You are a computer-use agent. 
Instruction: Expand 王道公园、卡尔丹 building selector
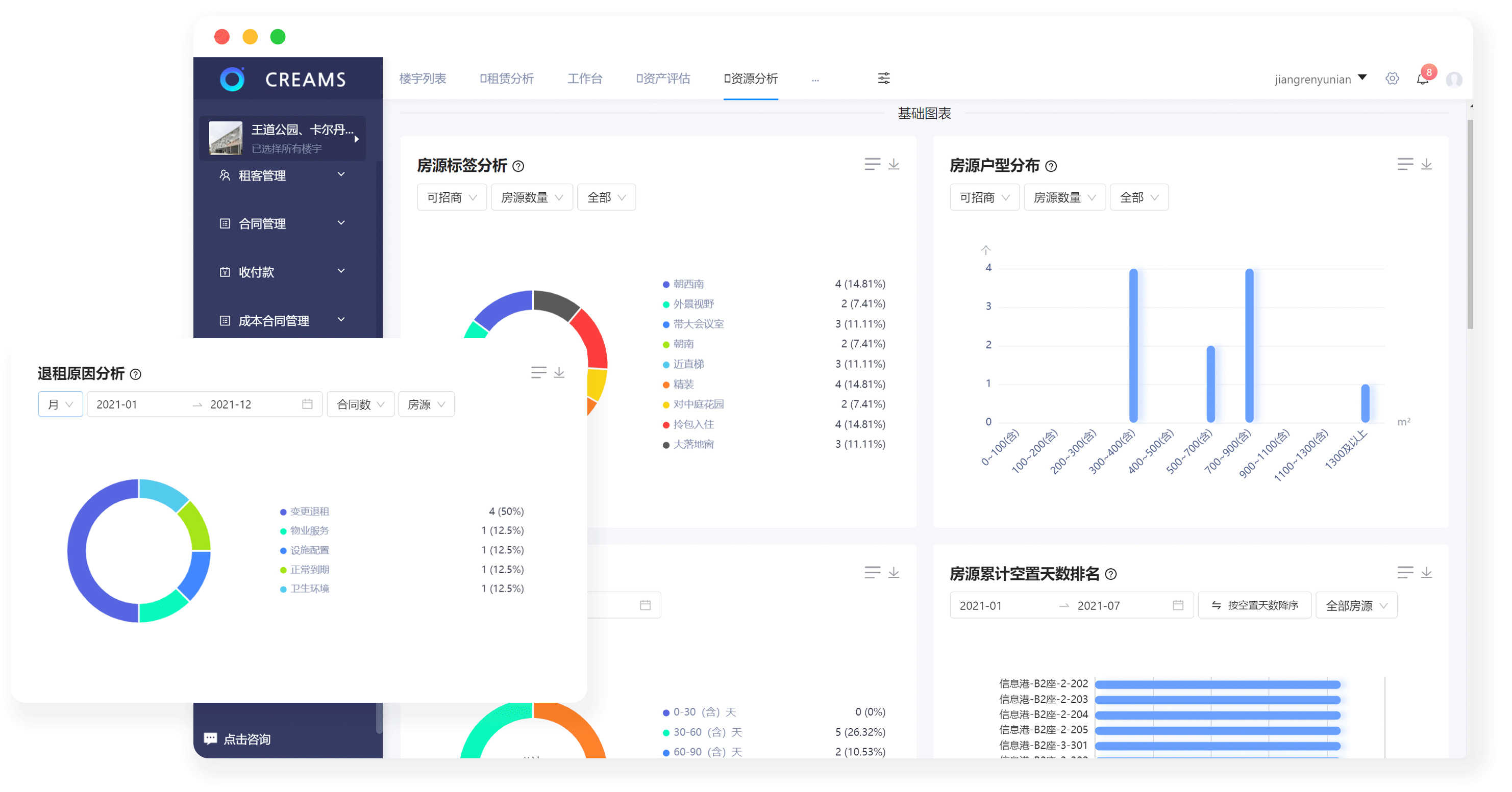[x=282, y=138]
